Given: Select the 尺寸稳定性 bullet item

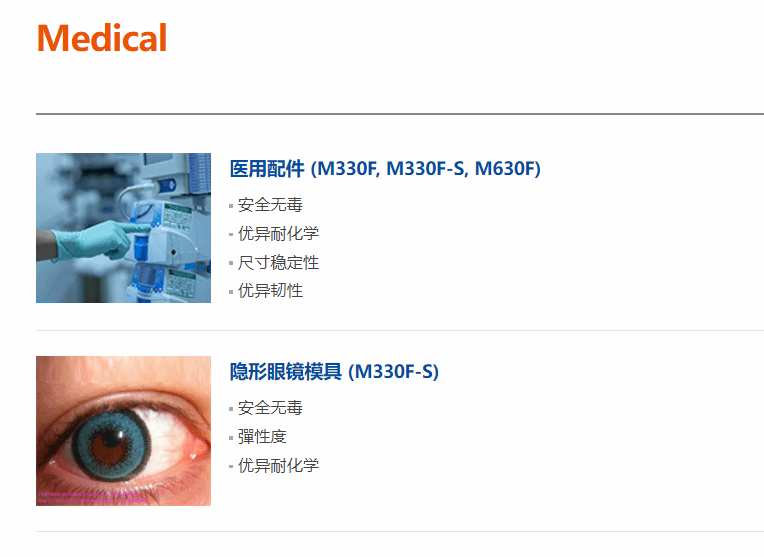Looking at the screenshot, I should click(278, 262).
